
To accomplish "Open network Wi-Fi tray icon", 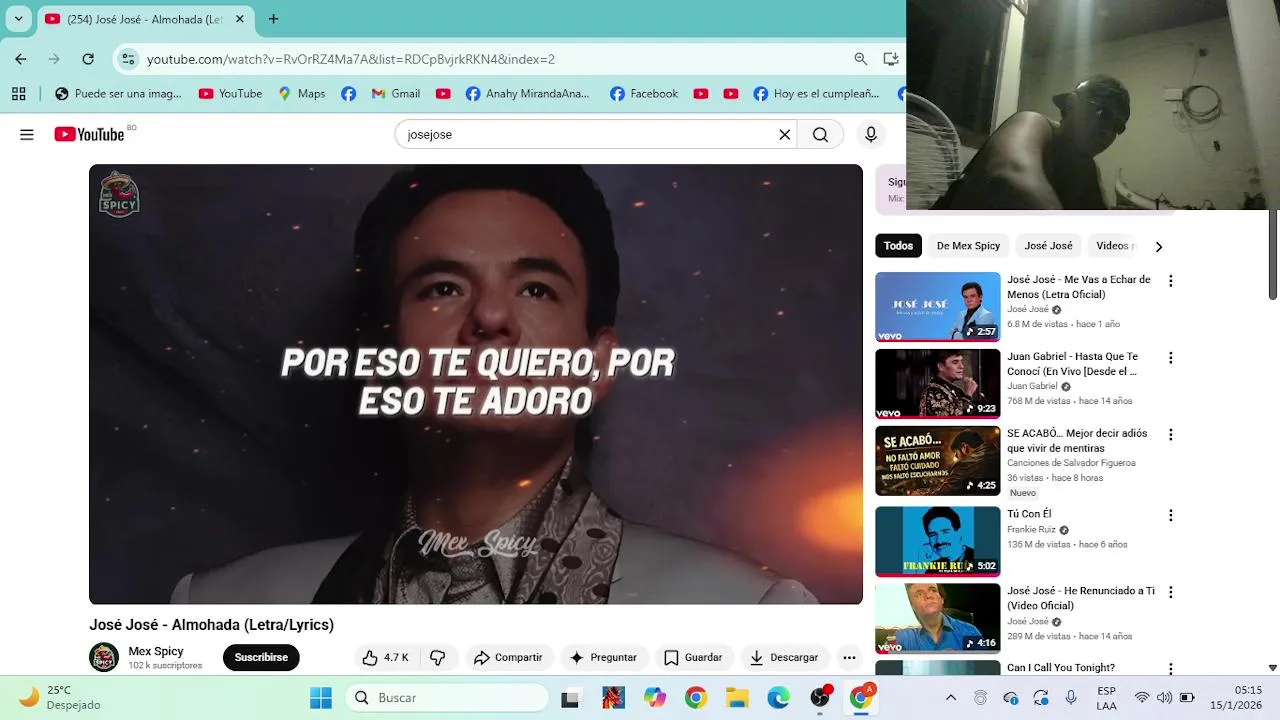I will (x=1142, y=697).
